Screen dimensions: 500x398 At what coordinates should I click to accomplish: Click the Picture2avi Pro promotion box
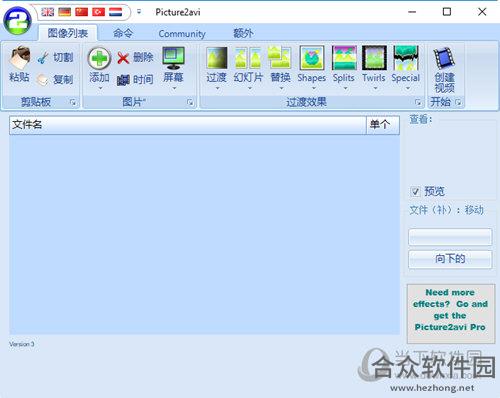point(451,313)
